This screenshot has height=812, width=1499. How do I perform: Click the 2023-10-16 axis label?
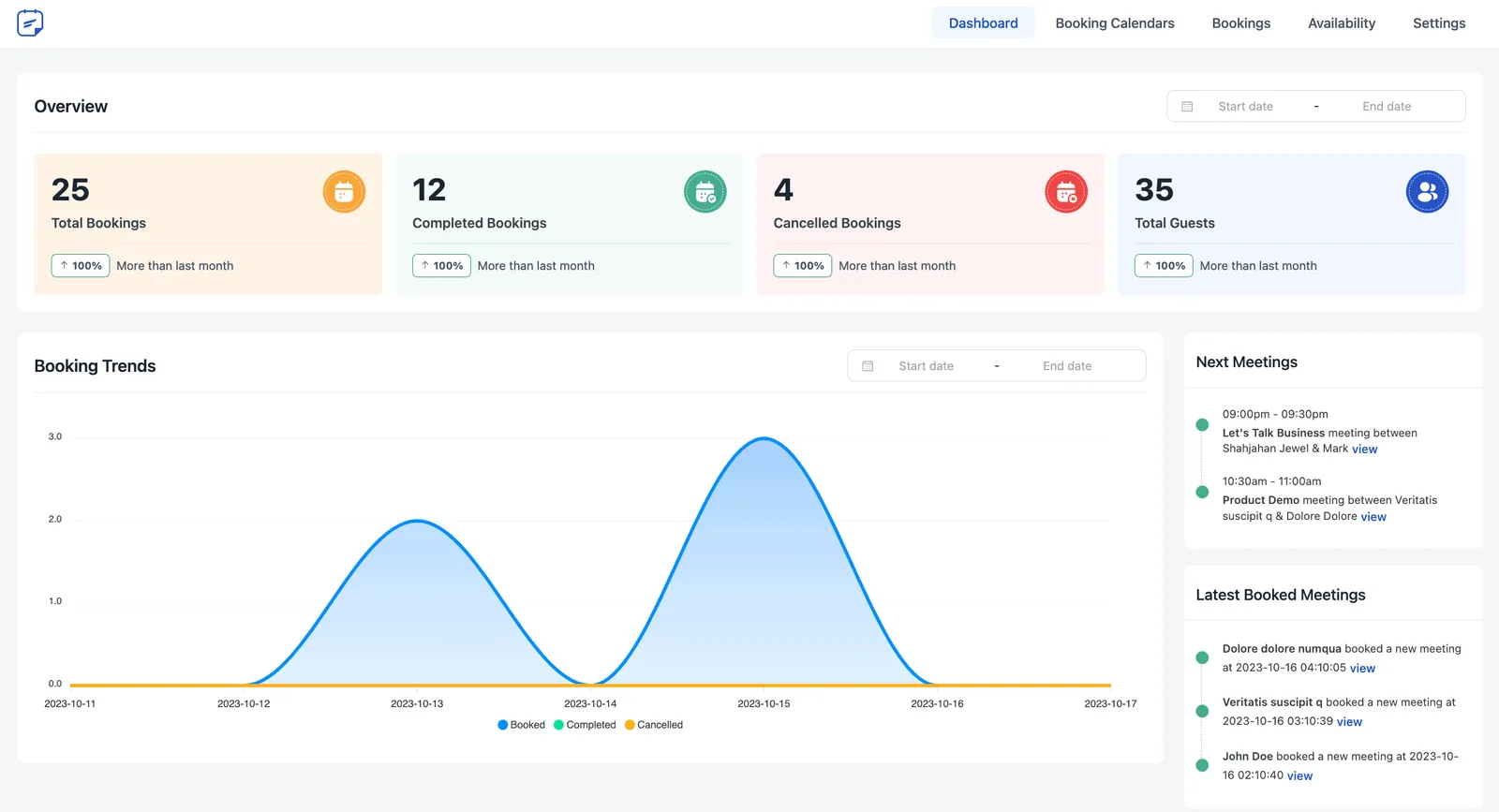tap(937, 704)
